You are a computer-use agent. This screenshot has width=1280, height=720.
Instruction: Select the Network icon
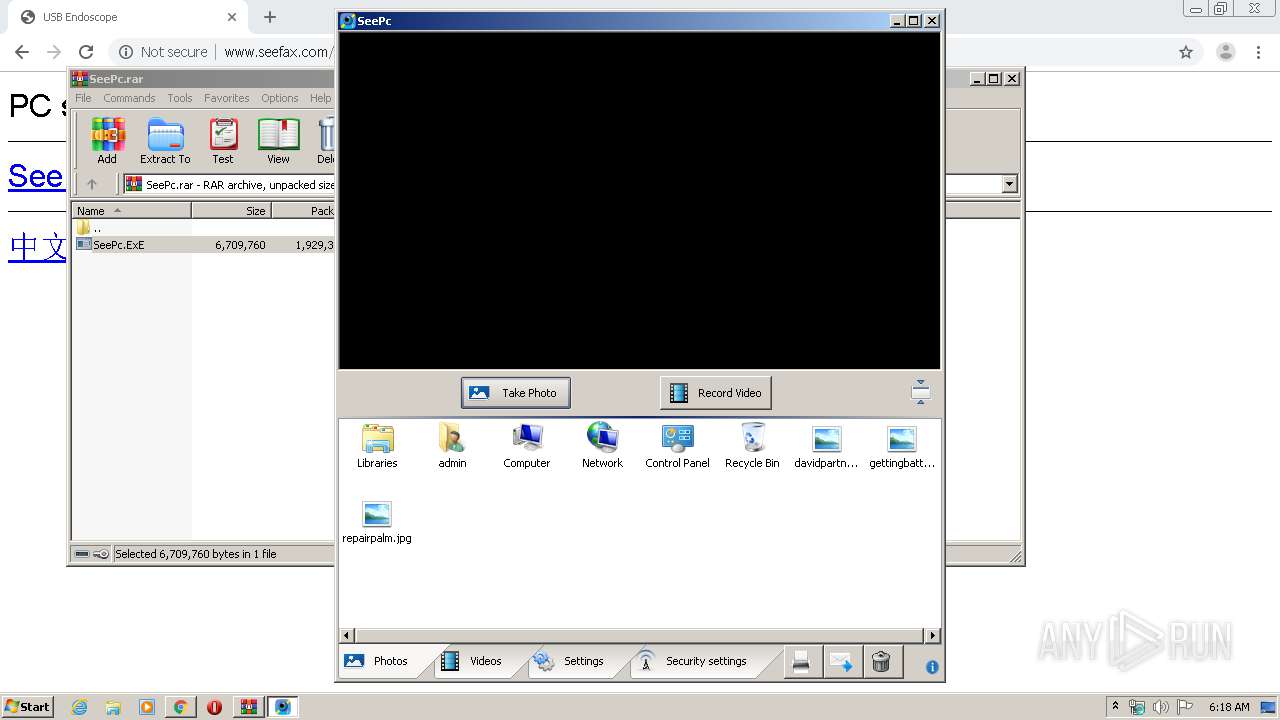point(602,446)
